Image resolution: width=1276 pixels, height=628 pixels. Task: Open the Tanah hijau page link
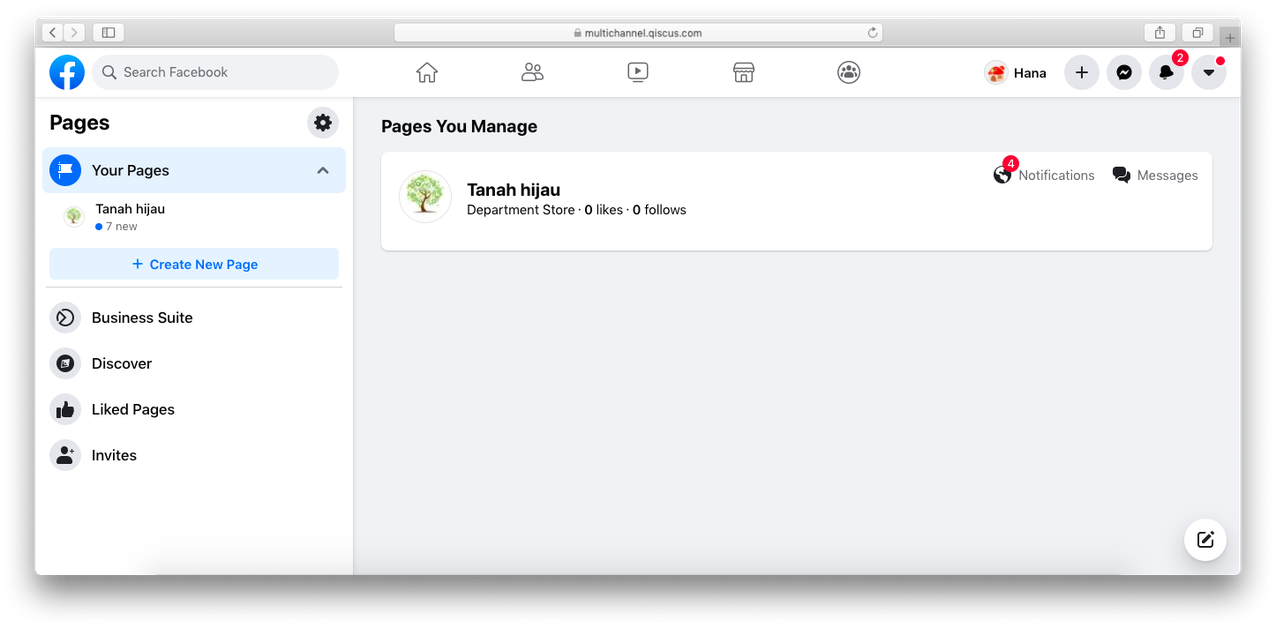513,190
